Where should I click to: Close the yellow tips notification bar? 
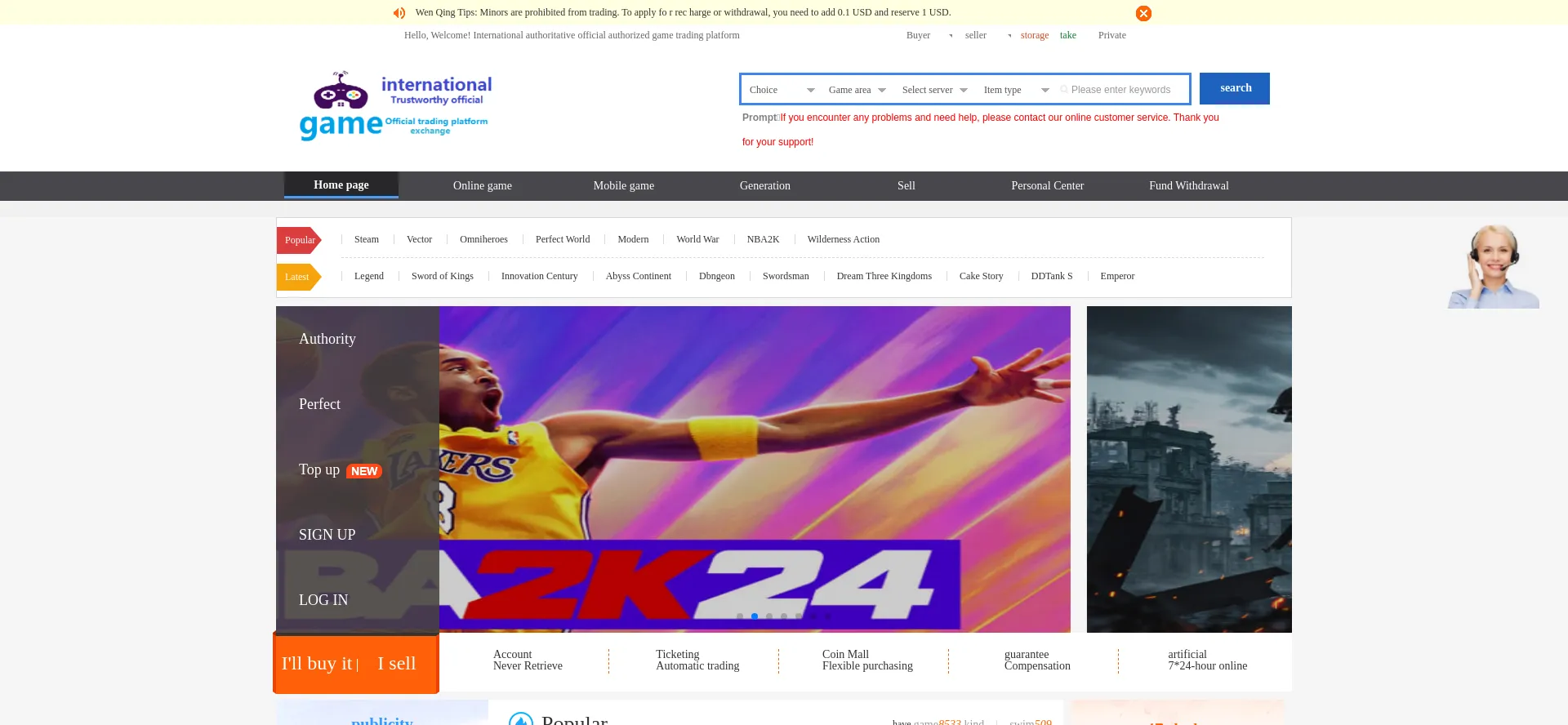[x=1143, y=13]
